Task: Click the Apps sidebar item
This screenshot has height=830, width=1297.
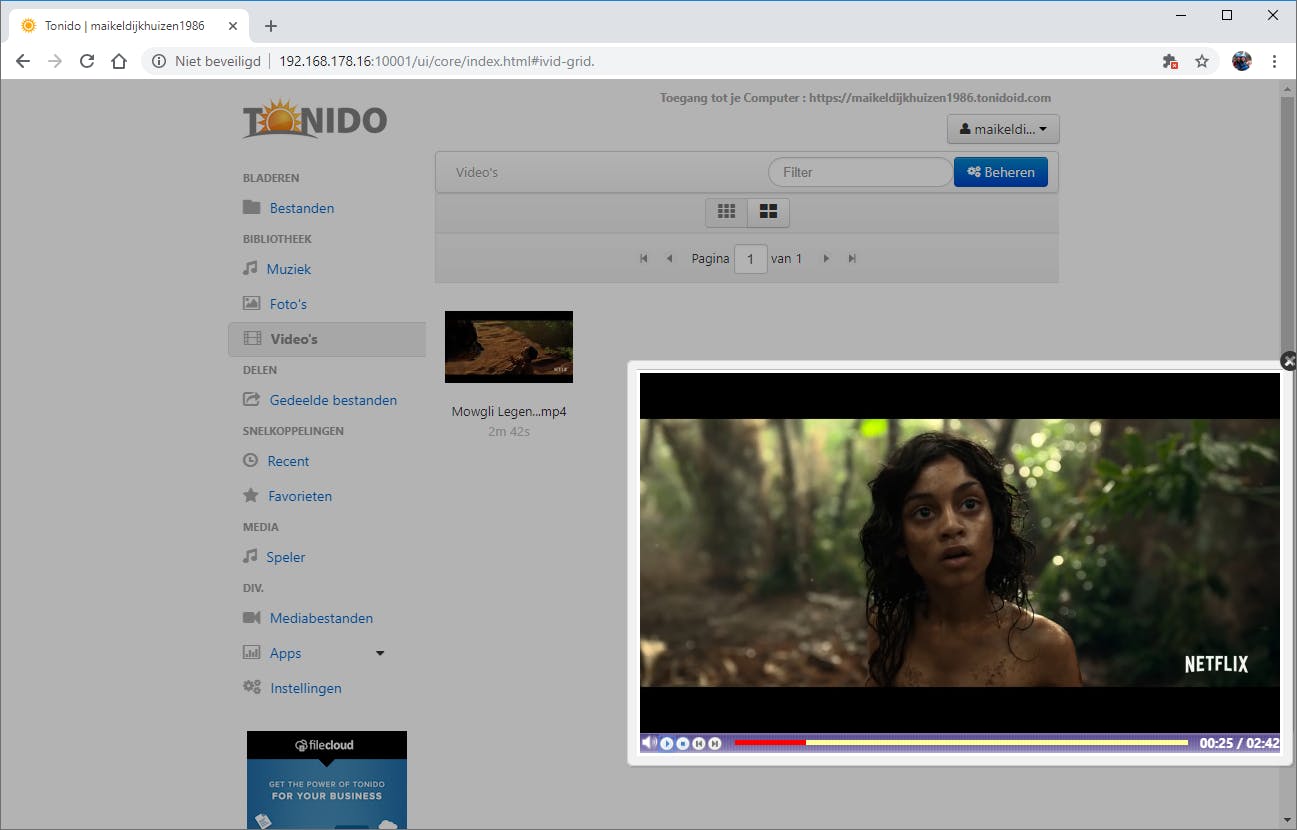Action: pyautogui.click(x=285, y=653)
